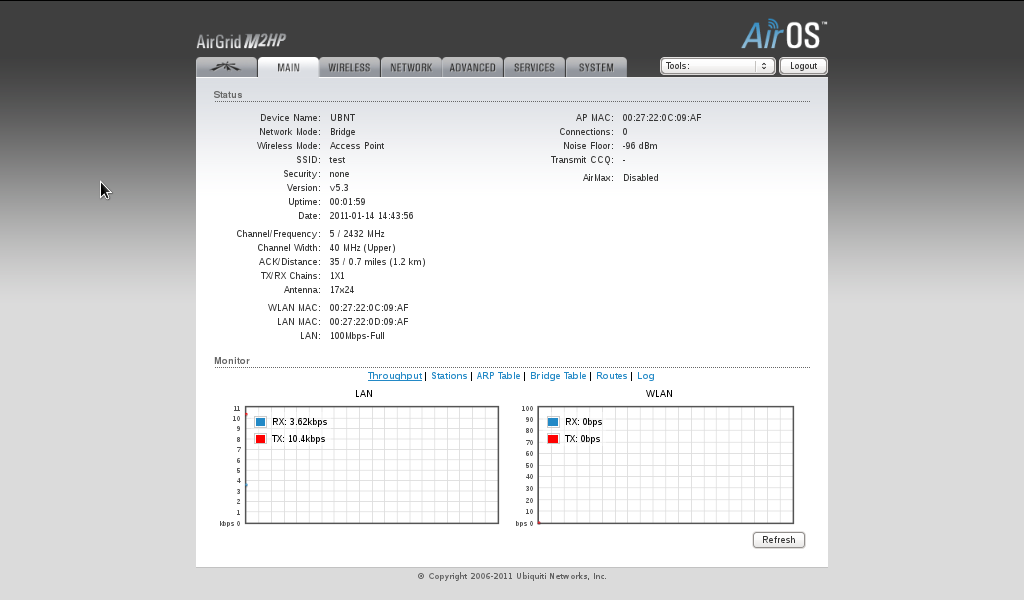This screenshot has height=600, width=1024.
Task: Click the Refresh button
Action: [778, 540]
